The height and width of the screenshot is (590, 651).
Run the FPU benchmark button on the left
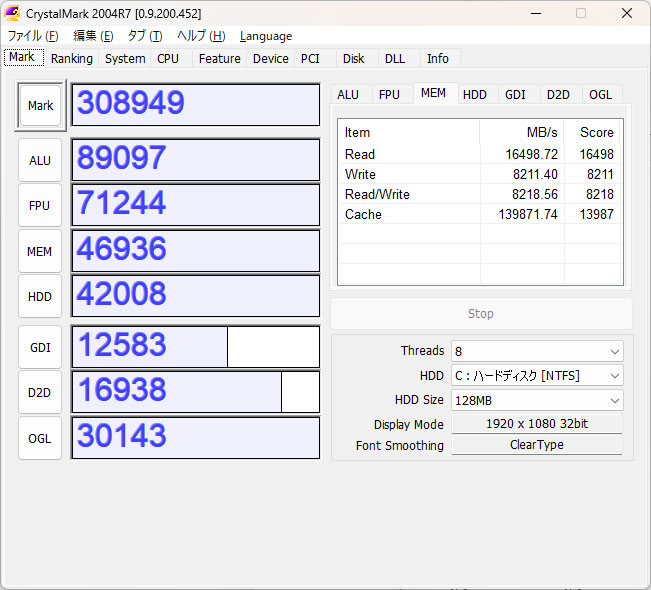pos(40,206)
